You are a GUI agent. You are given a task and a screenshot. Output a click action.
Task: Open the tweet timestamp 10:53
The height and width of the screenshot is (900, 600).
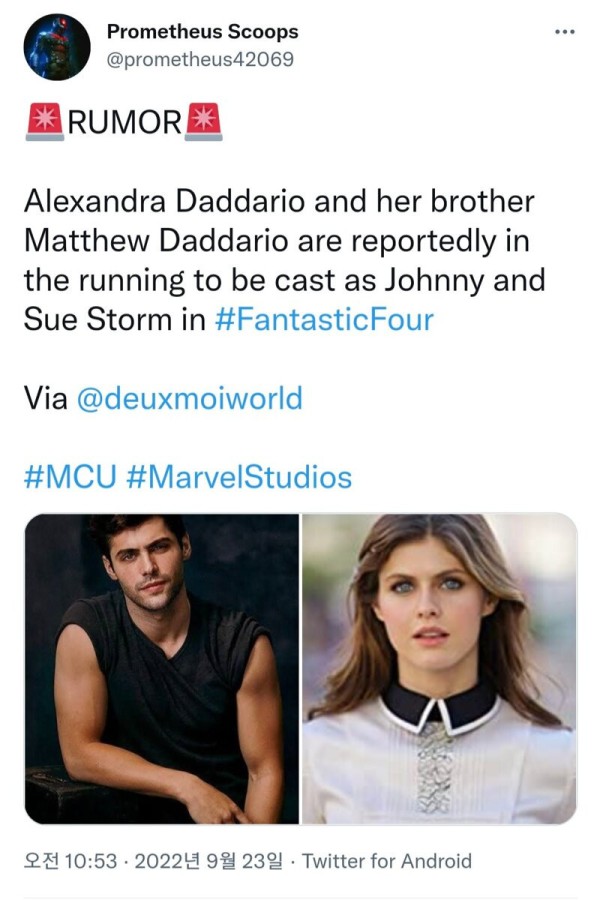pos(70,861)
